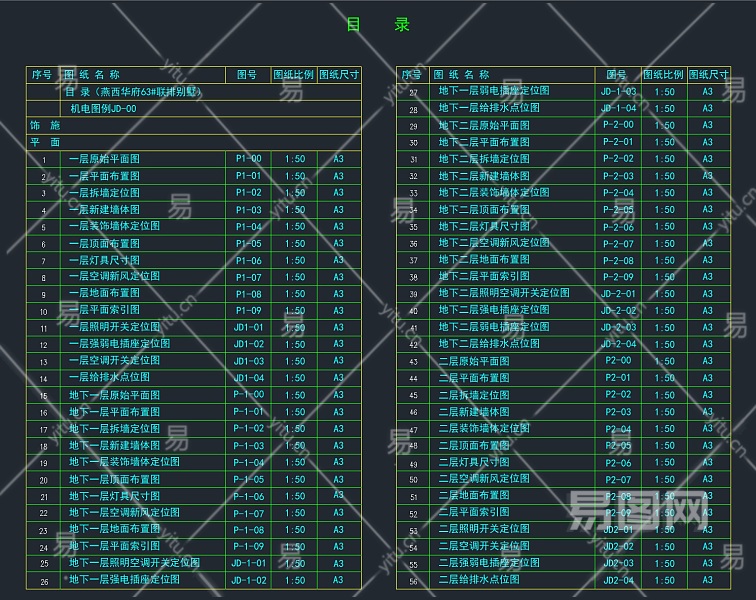
Task: Select row text 二层原始平面图
Action: 474,361
